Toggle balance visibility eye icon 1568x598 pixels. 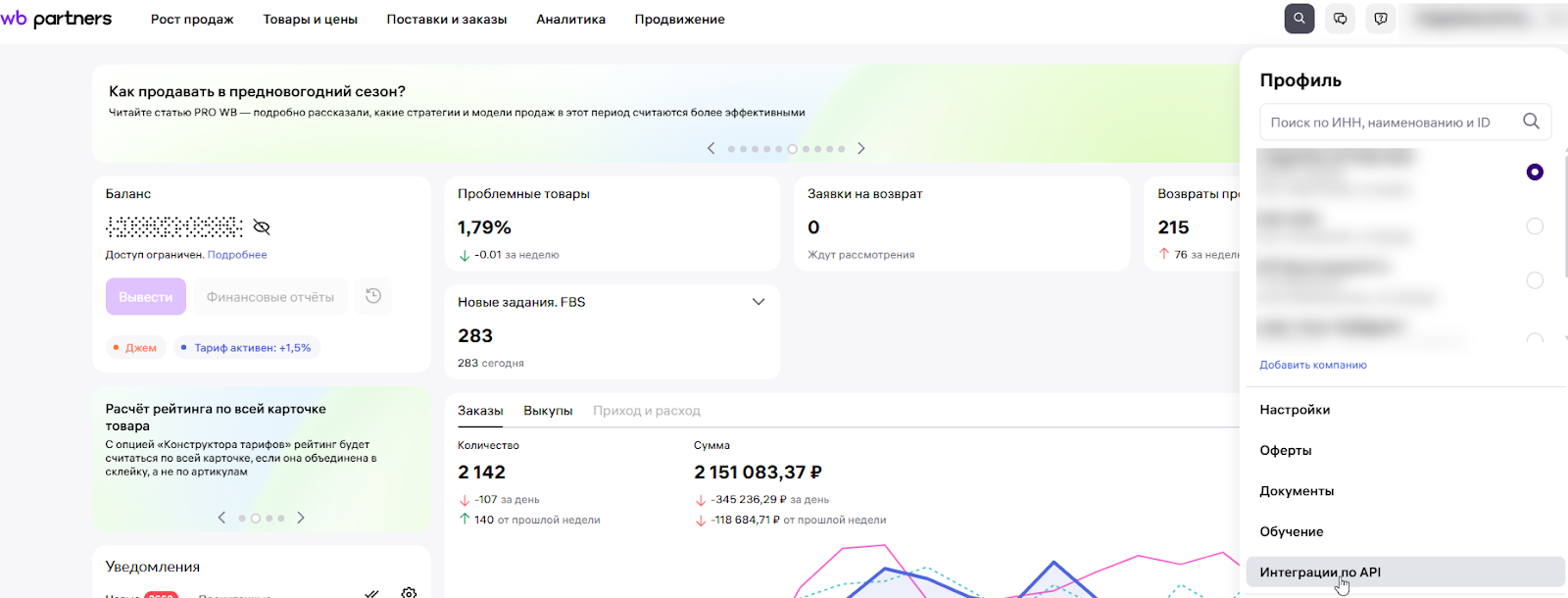262,227
